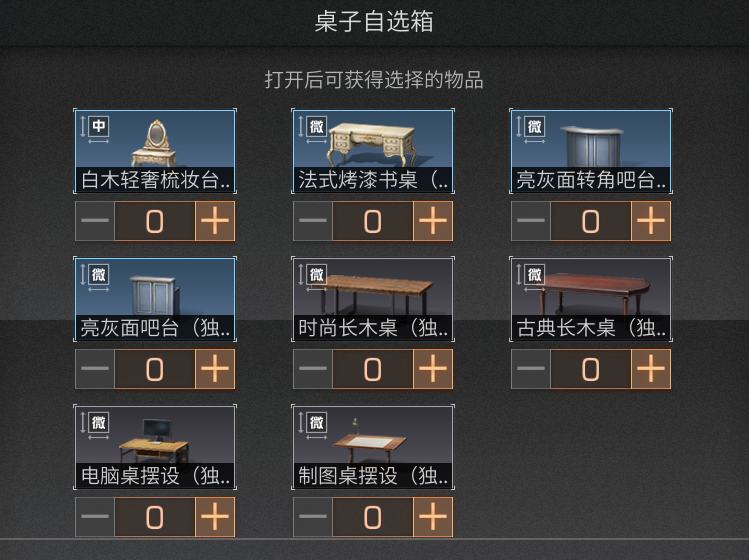Screen dimensions: 749x560
Task: Click the 中 size icon on vanity card
Action: click(99, 126)
